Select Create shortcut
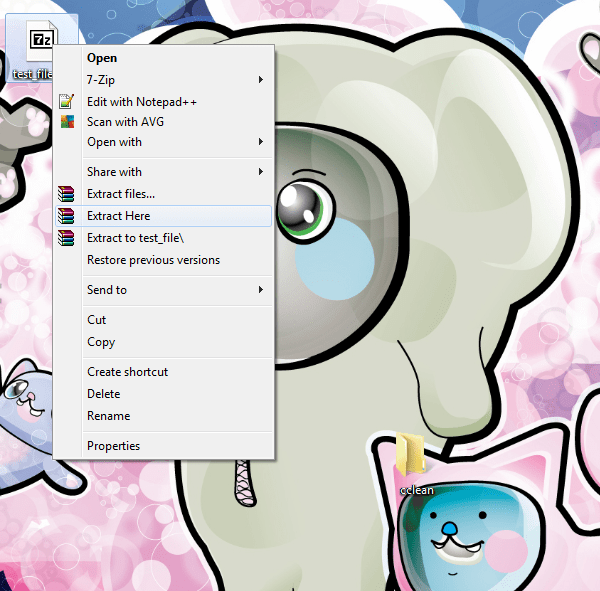600x591 pixels. [164, 372]
